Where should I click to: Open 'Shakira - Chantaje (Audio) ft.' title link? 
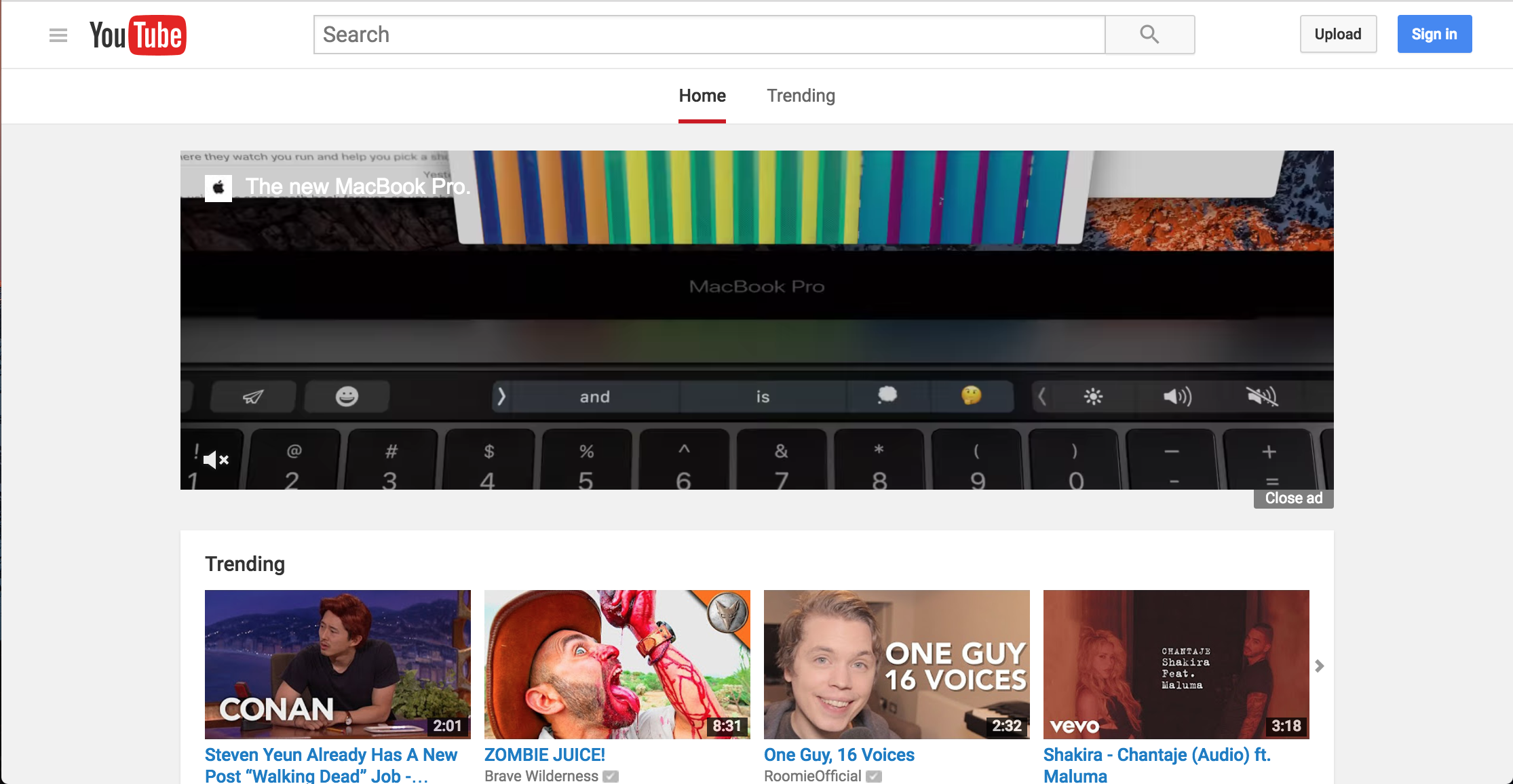1157,765
